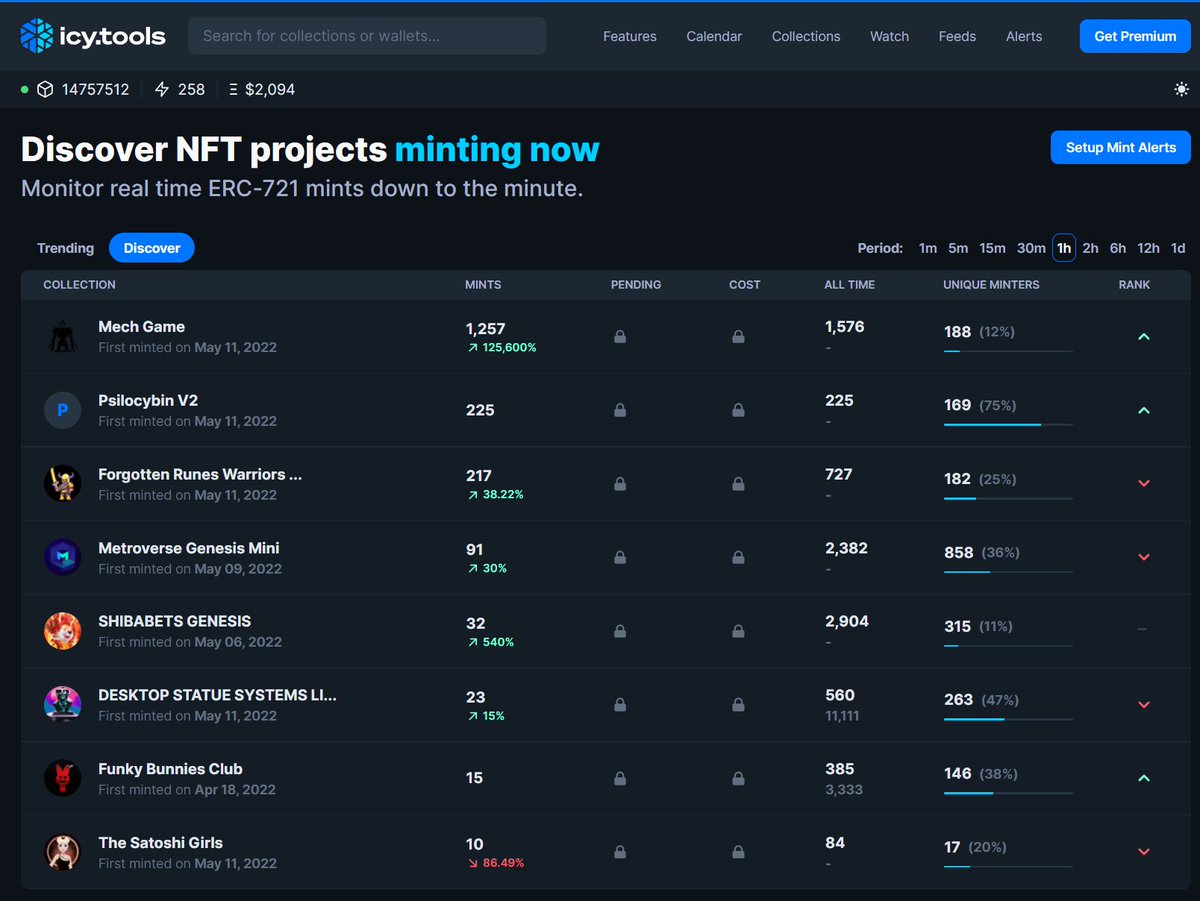The image size is (1200, 901).
Task: Click the gas price lightning icon
Action: click(x=163, y=89)
